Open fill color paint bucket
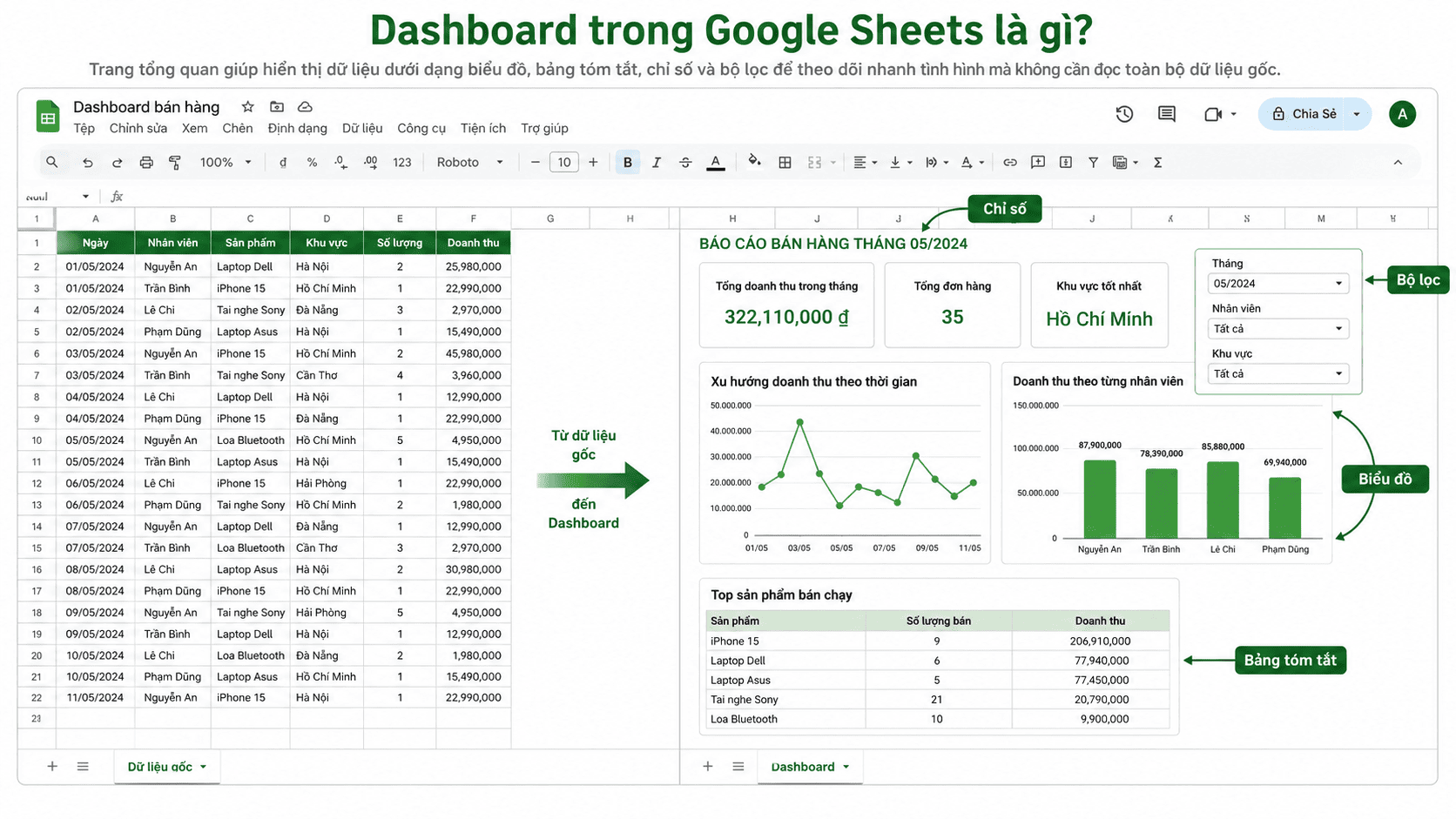1456x819 pixels. (754, 161)
